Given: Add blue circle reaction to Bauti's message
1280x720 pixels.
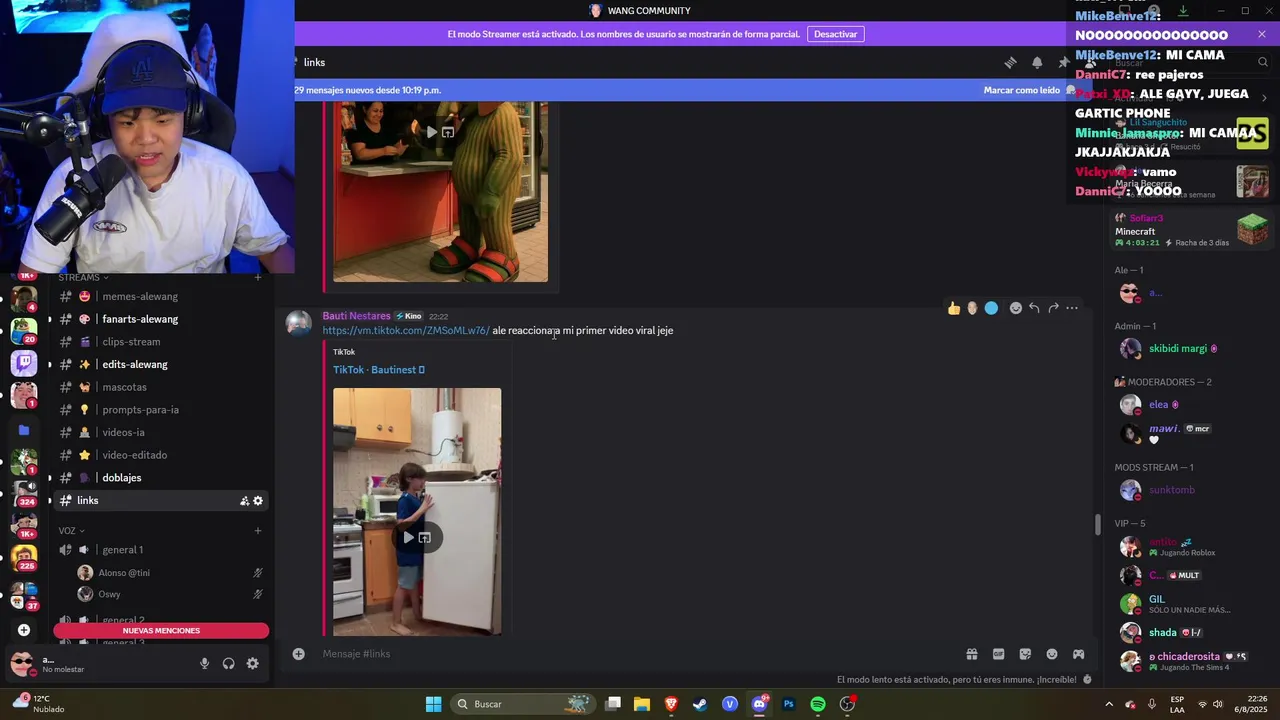Looking at the screenshot, I should click(991, 308).
